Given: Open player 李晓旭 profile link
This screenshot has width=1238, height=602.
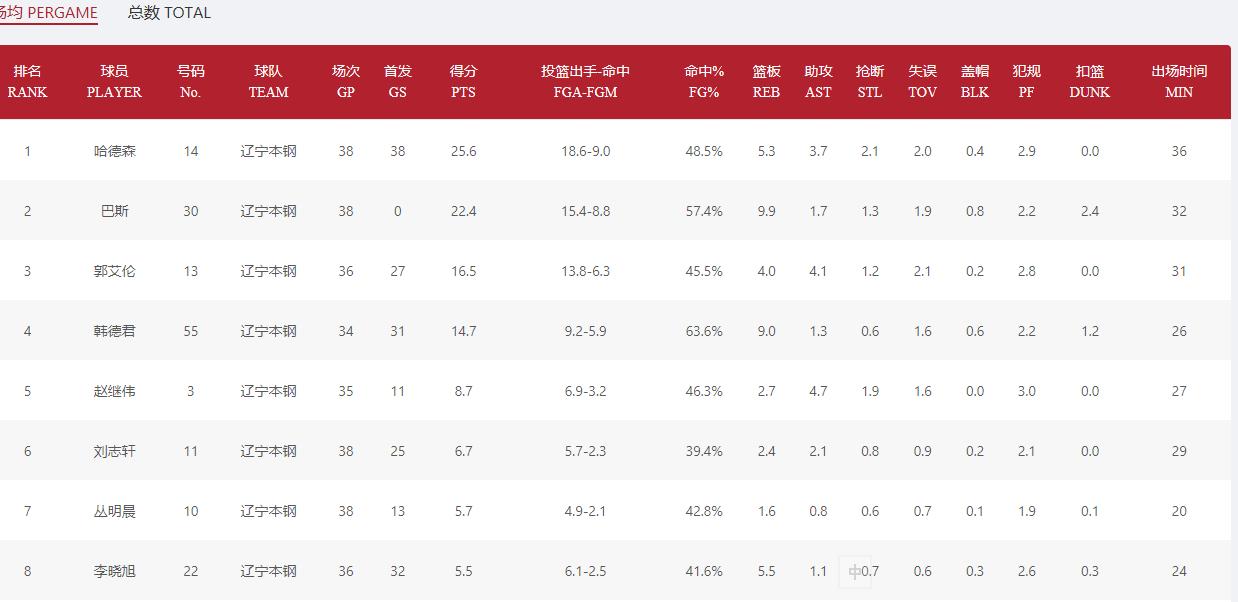Looking at the screenshot, I should [114, 571].
